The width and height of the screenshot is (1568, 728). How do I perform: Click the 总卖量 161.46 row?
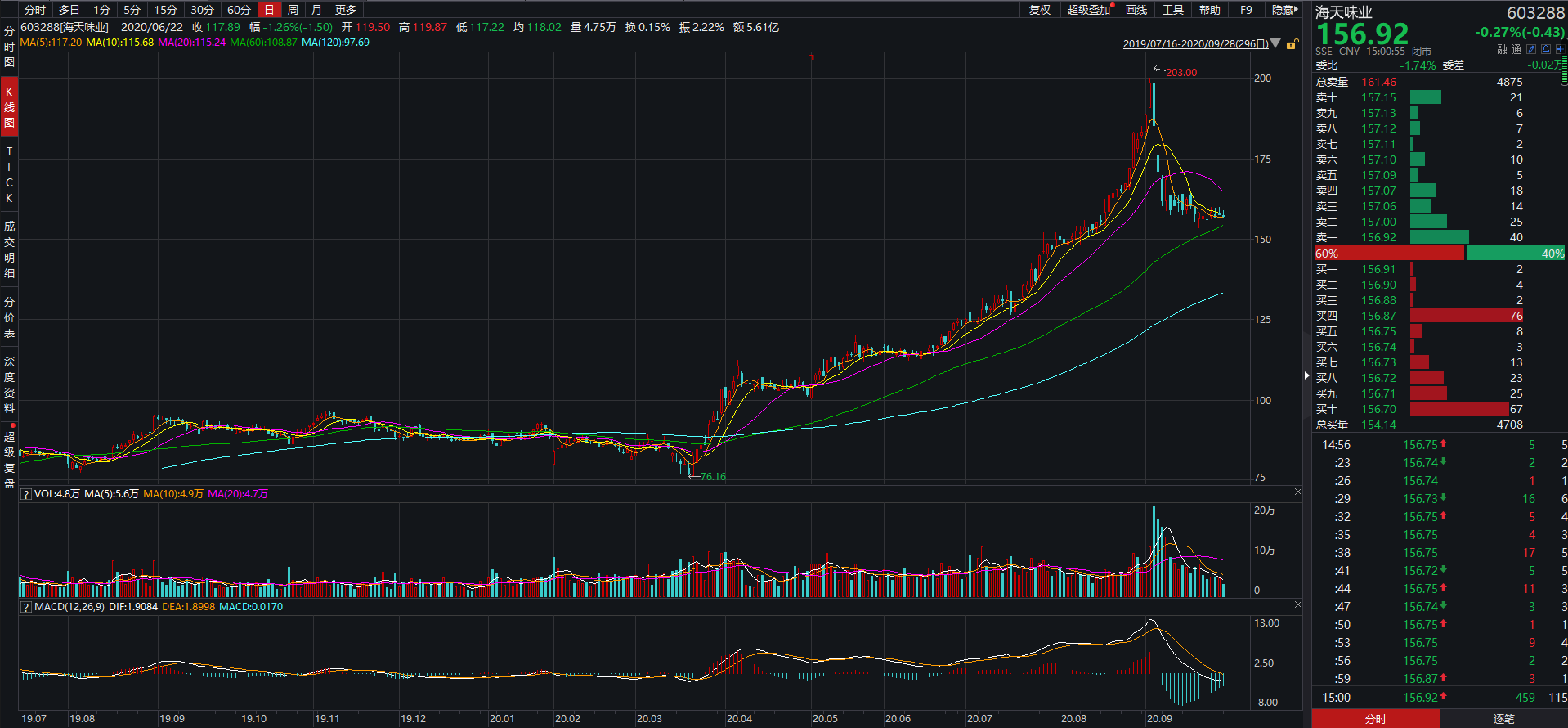1440,82
